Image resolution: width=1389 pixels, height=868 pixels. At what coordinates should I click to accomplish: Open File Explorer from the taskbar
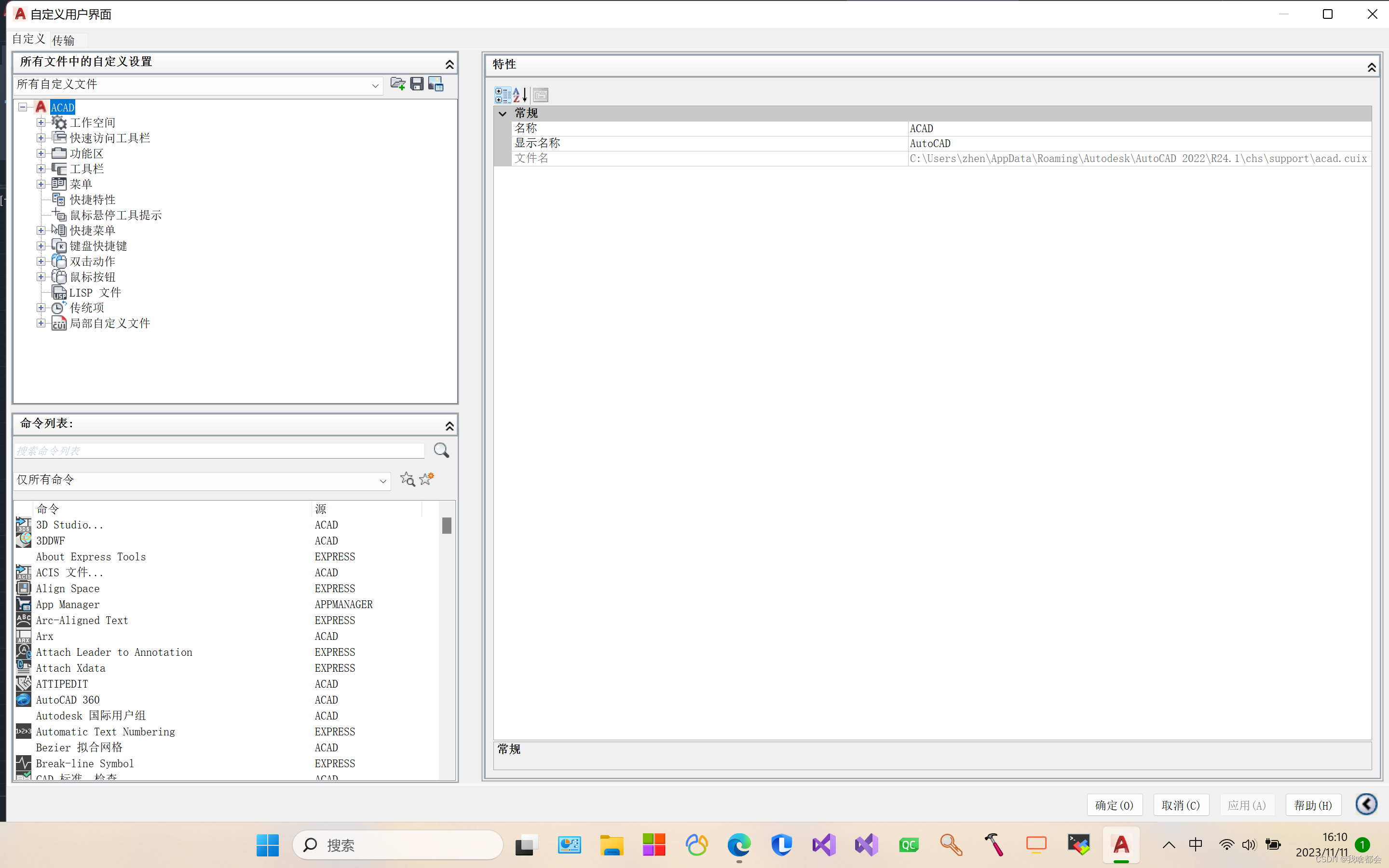click(x=611, y=845)
